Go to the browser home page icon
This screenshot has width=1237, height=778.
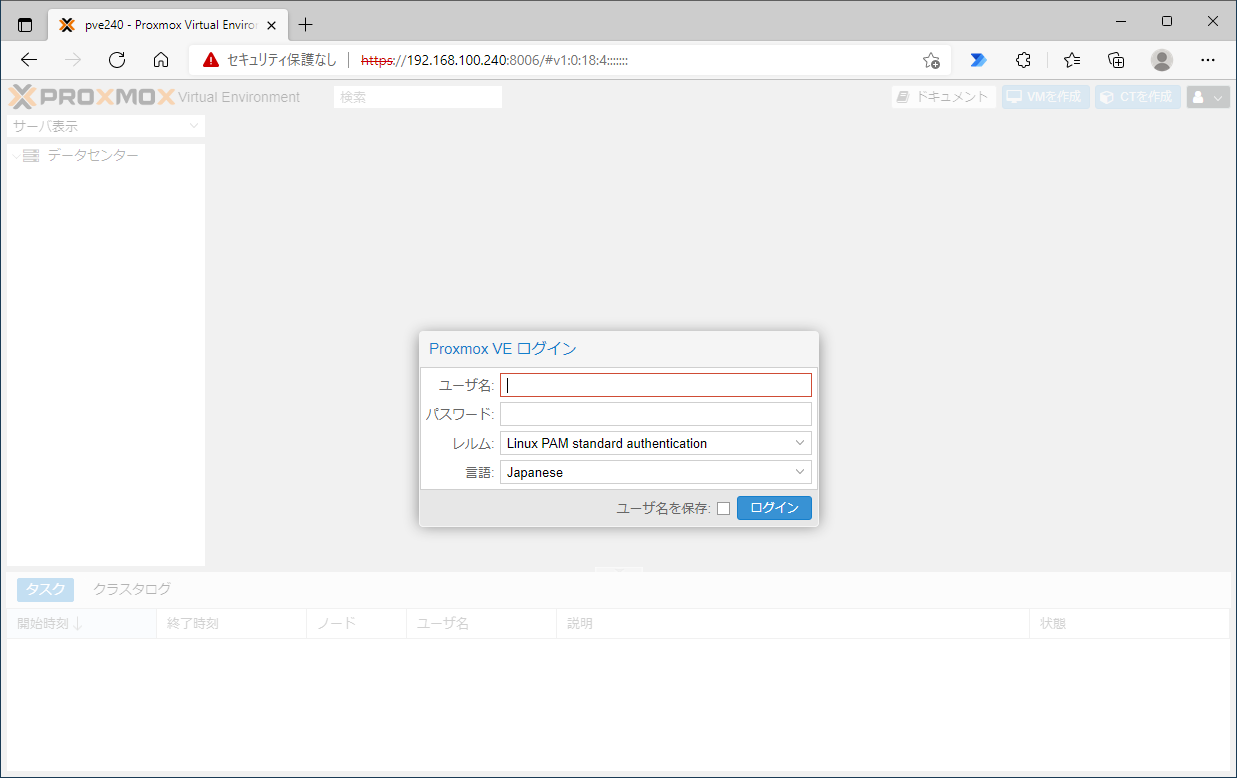(x=161, y=60)
